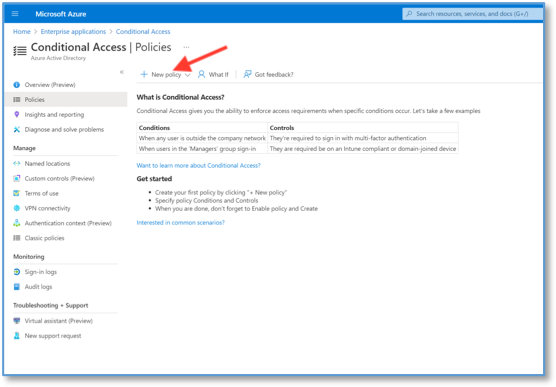The height and width of the screenshot is (387, 556).
Task: Go to Home breadcrumb
Action: [x=22, y=32]
